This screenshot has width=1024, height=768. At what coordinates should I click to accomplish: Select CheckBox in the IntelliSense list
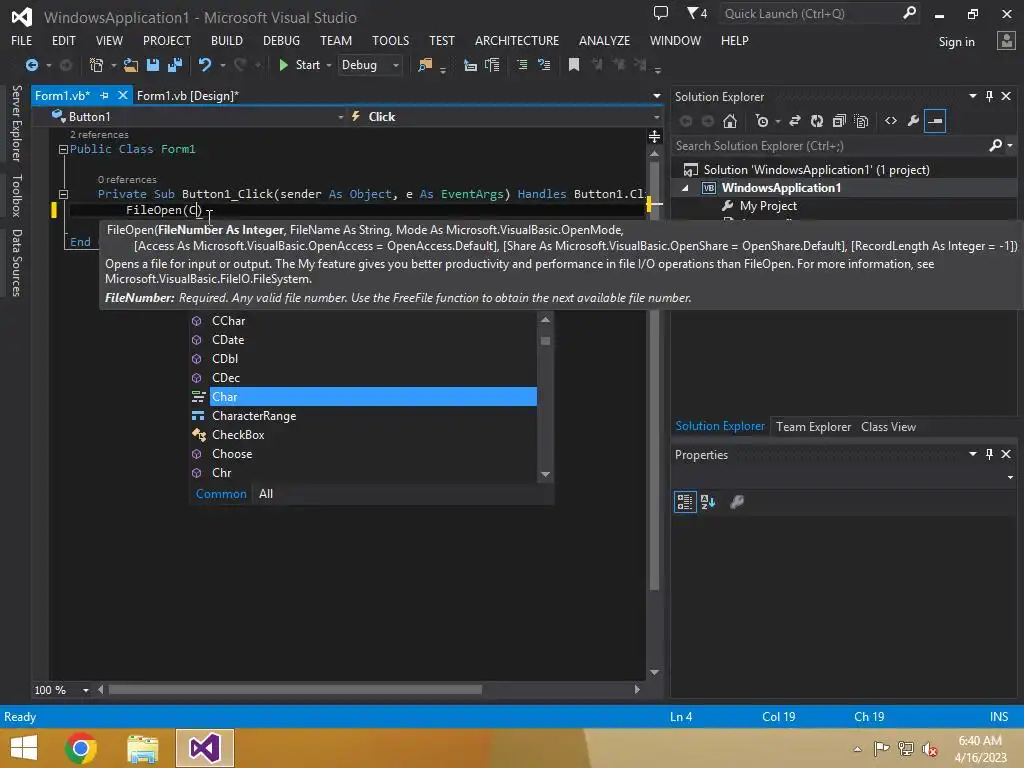[x=363, y=434]
